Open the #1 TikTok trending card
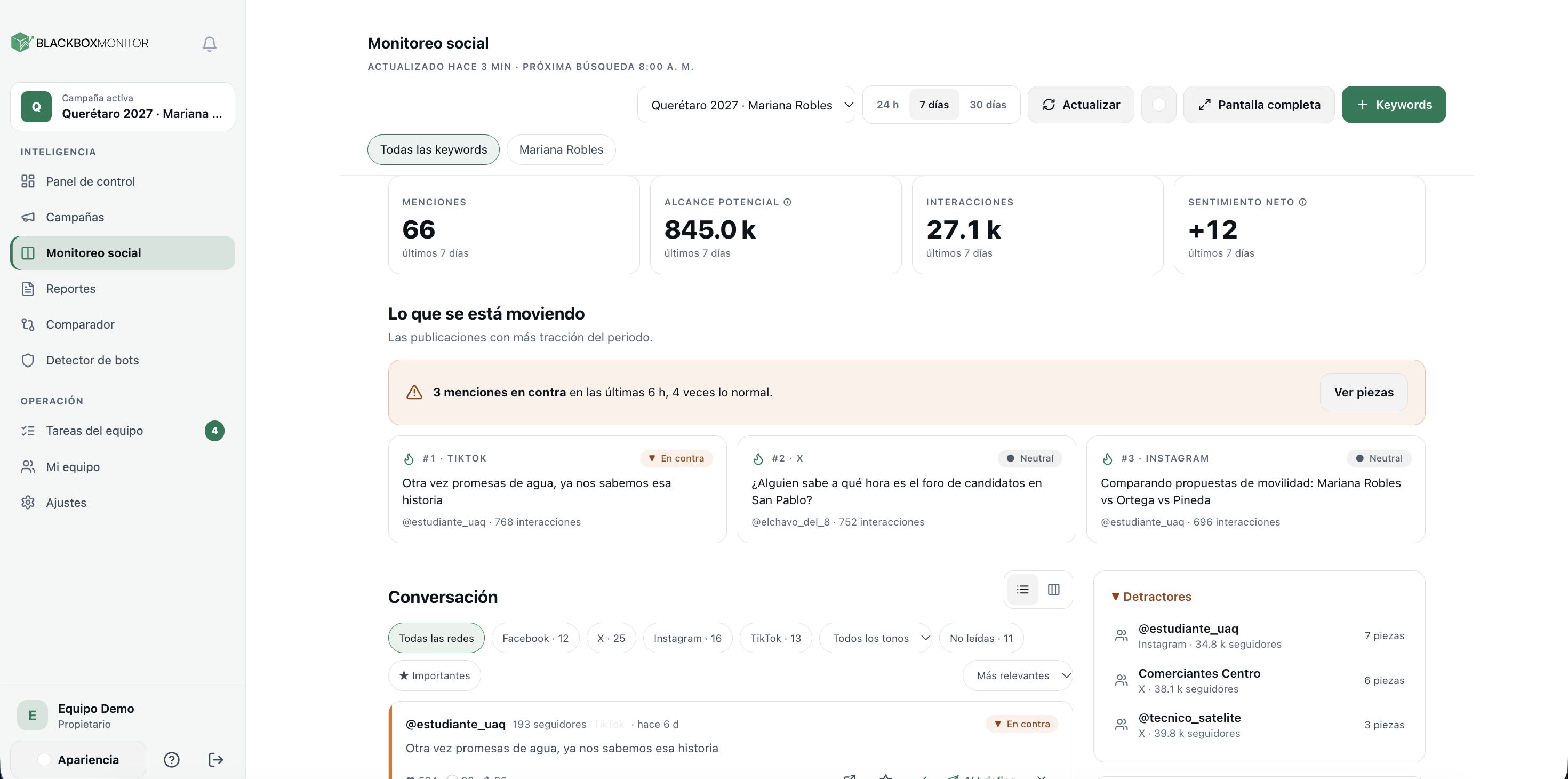This screenshot has width=1568, height=779. (557, 489)
